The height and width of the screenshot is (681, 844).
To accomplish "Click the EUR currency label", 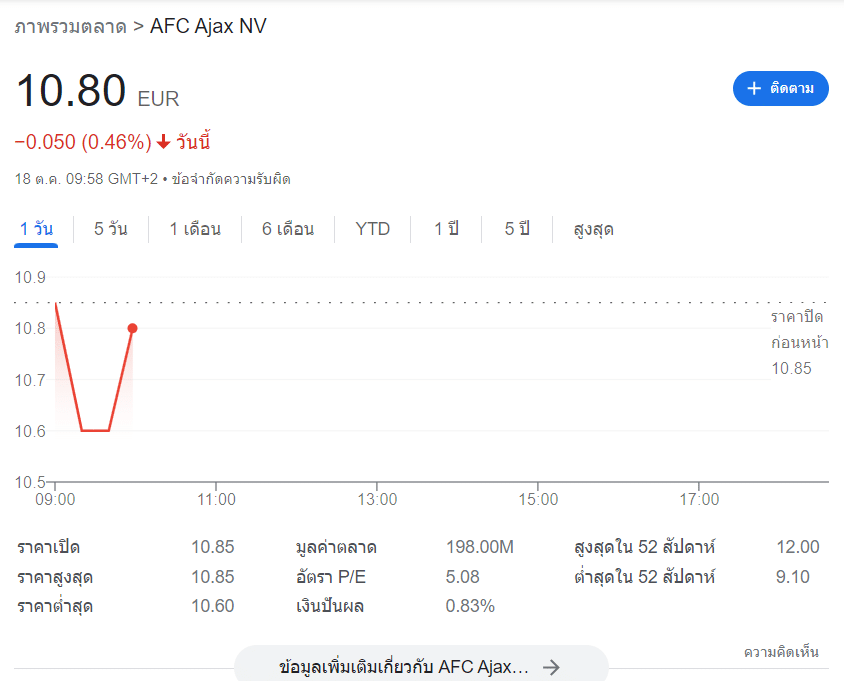I will click(158, 99).
